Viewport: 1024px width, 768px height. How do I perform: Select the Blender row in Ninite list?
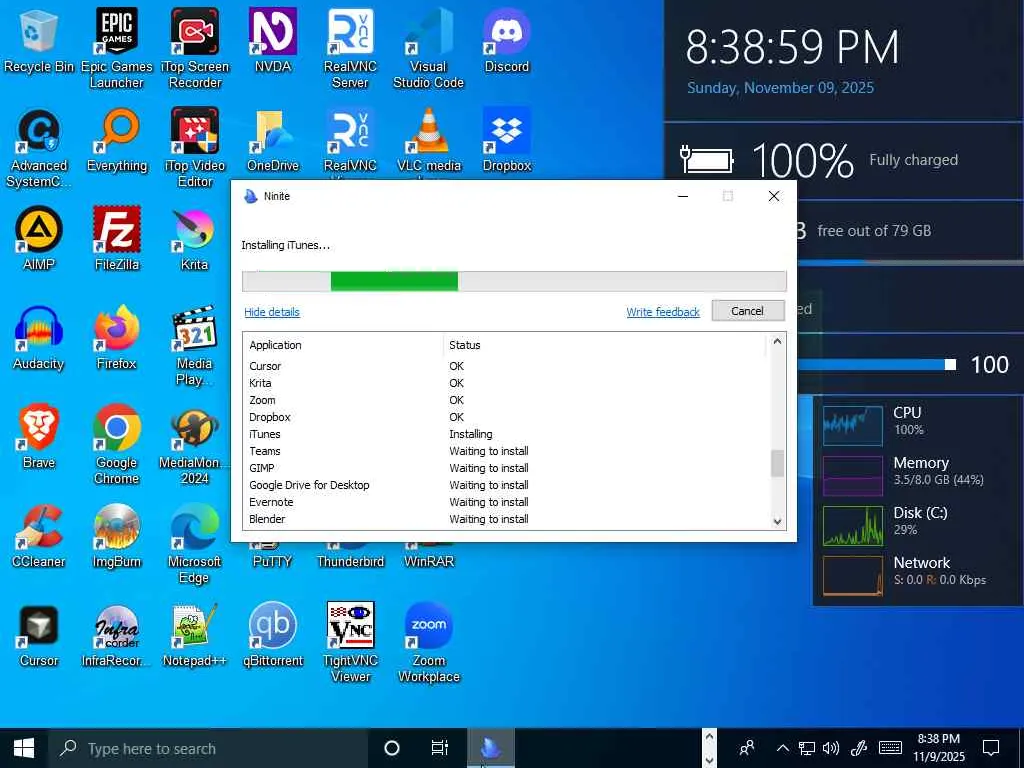[x=506, y=519]
